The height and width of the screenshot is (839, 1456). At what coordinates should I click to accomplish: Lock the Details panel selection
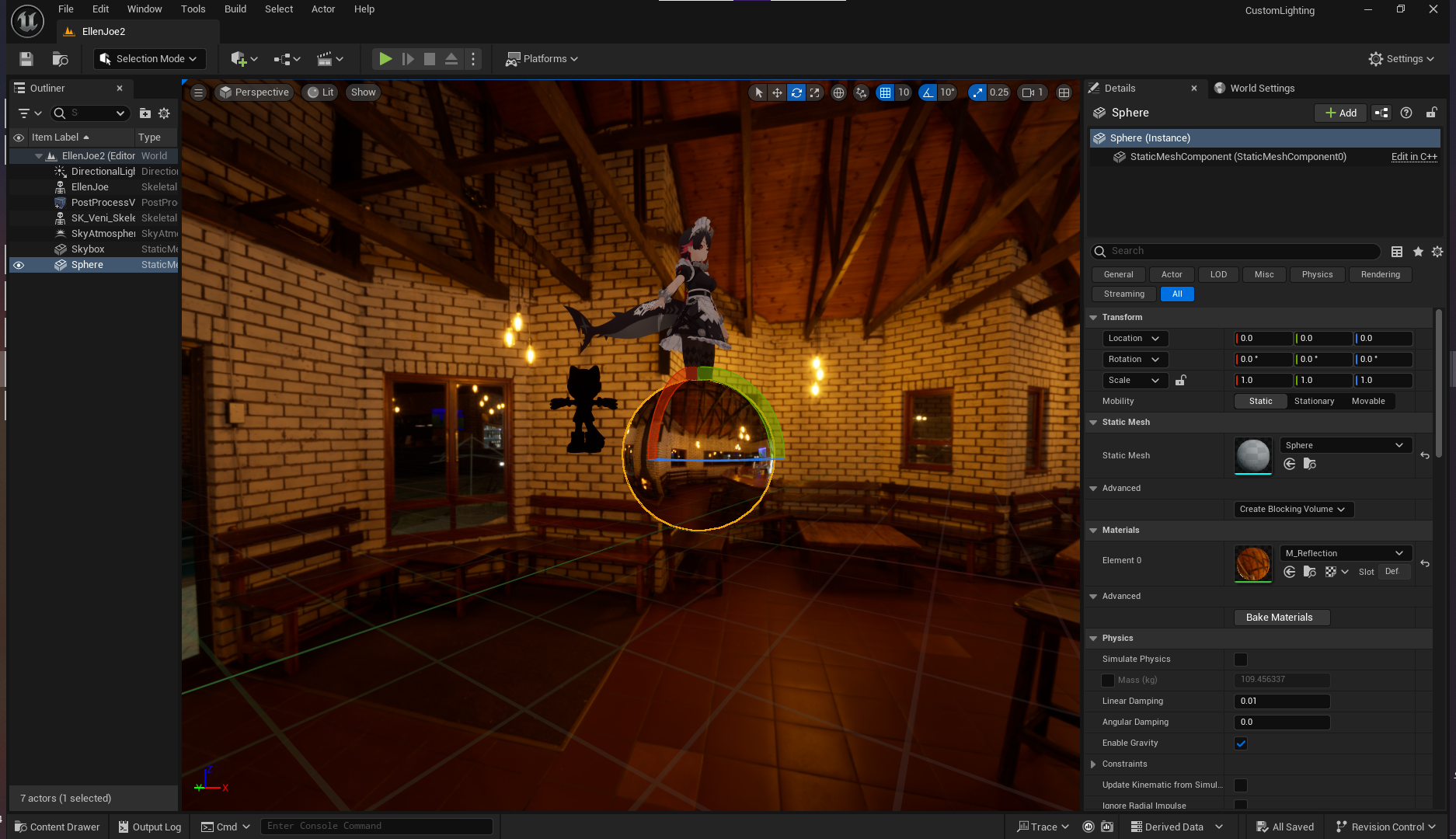tap(1431, 113)
